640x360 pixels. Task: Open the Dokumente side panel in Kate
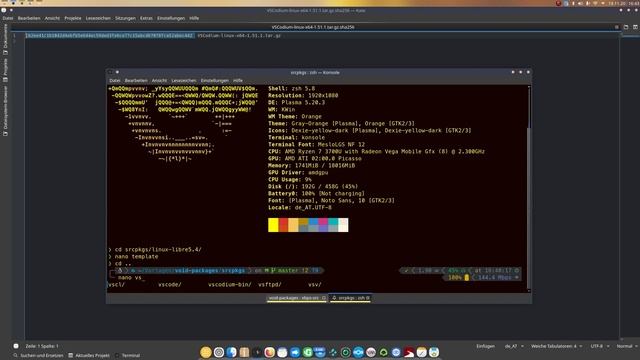[5, 40]
